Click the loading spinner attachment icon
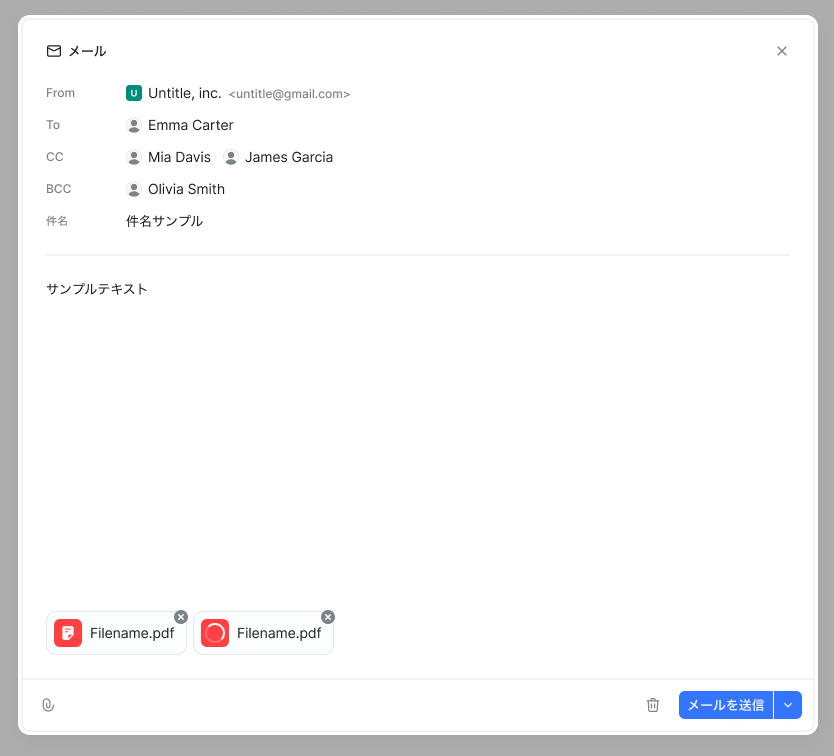This screenshot has width=834, height=756. pos(215,633)
